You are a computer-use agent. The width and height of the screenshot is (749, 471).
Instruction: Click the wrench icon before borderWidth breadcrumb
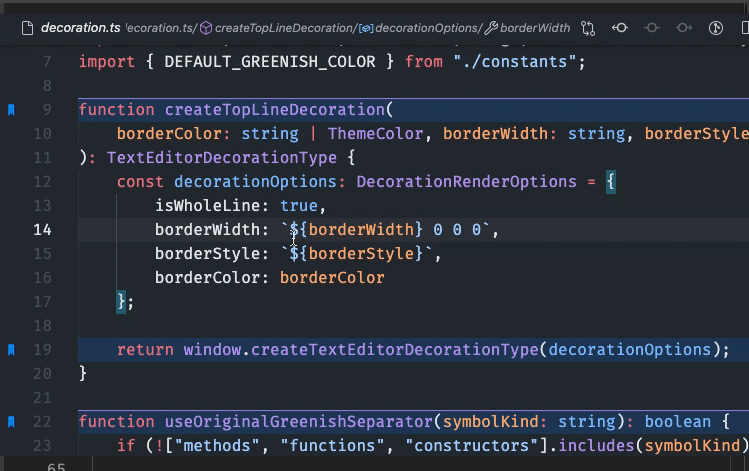[x=491, y=28]
